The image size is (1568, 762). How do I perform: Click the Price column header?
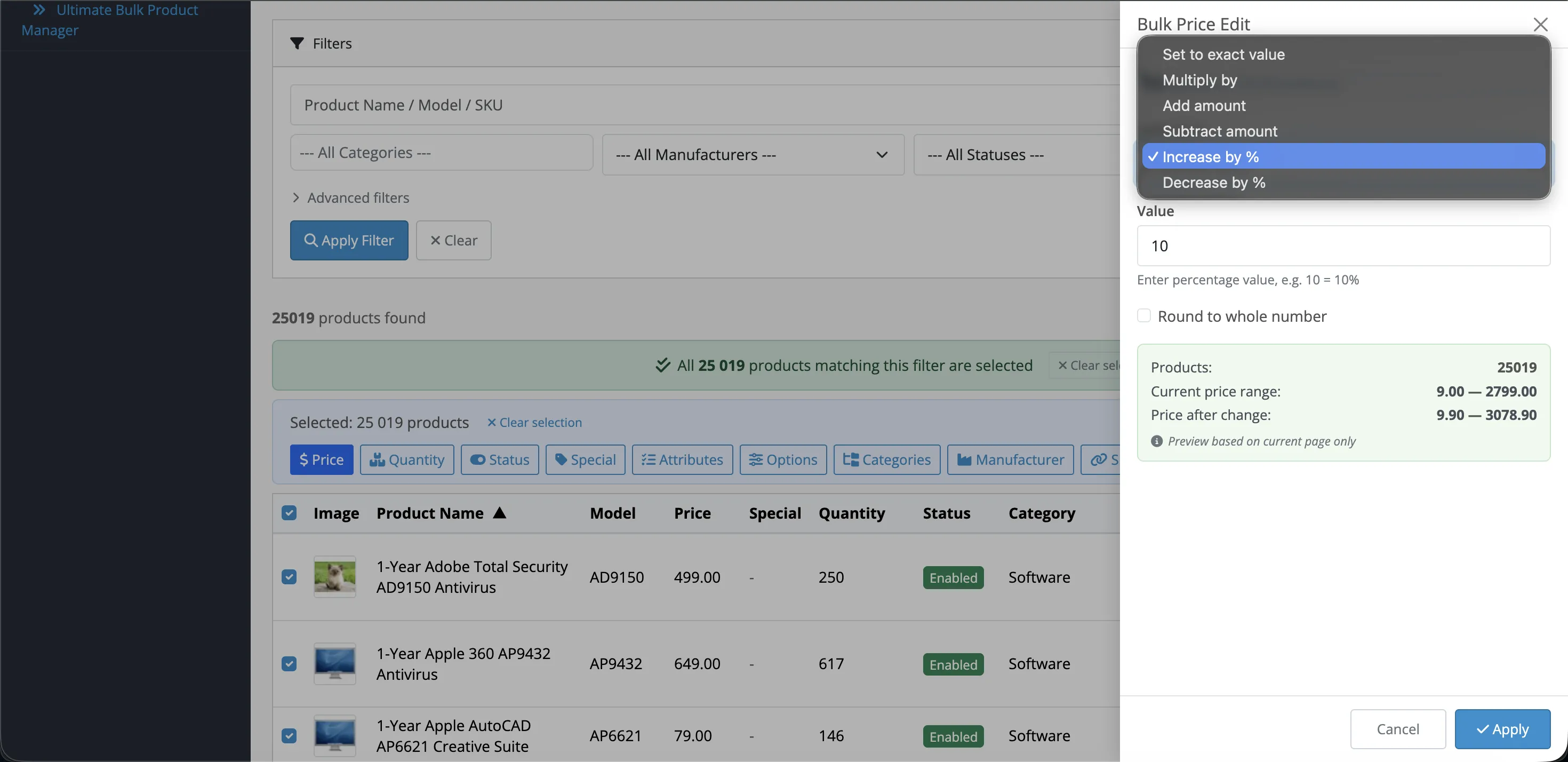pyautogui.click(x=692, y=513)
